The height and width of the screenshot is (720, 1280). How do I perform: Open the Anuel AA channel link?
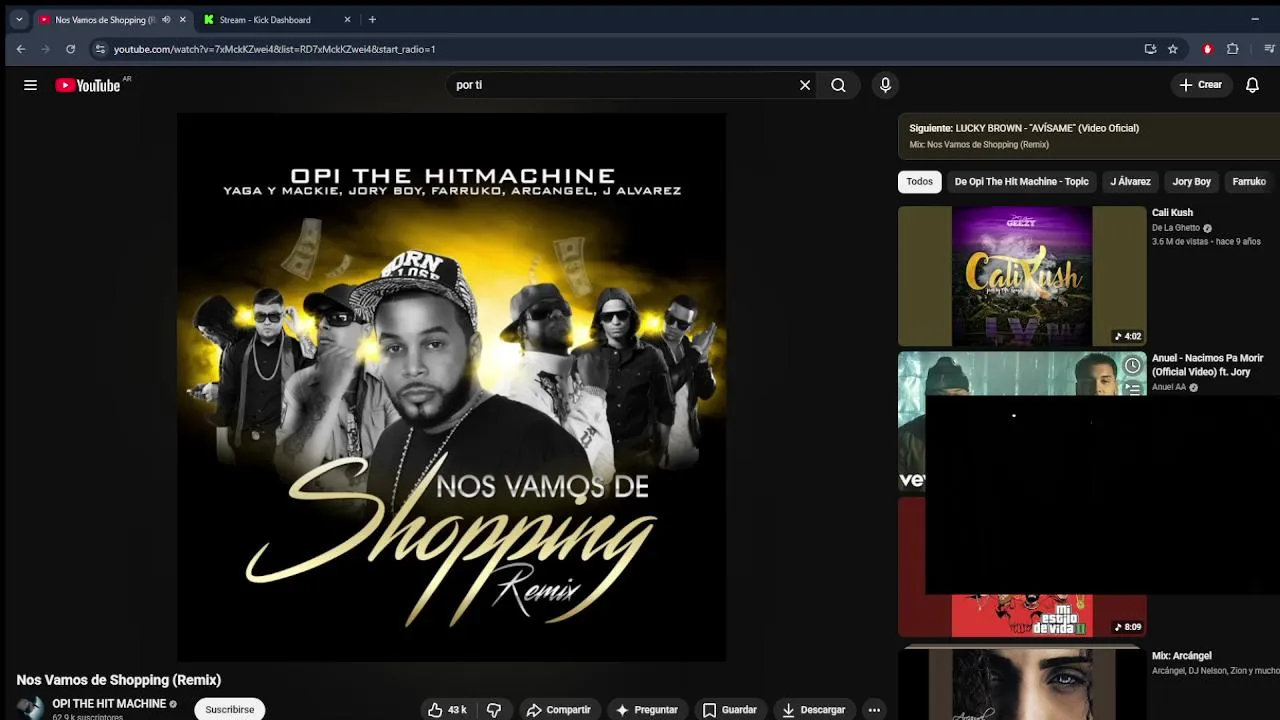point(1169,387)
